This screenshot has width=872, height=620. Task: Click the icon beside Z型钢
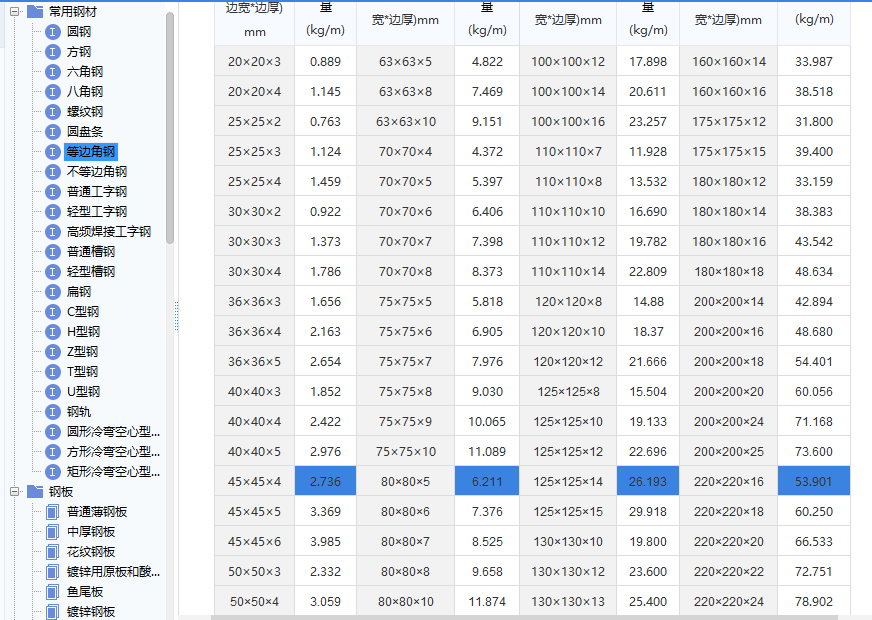click(x=52, y=352)
